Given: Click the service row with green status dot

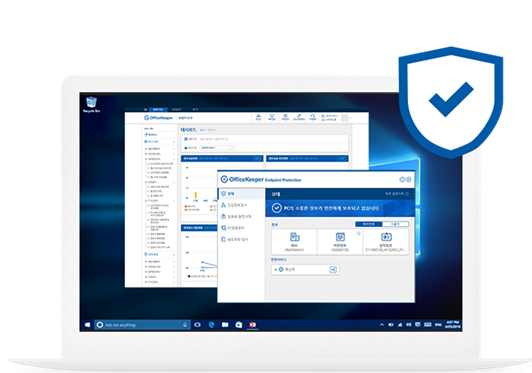Looking at the screenshot, I should (305, 269).
